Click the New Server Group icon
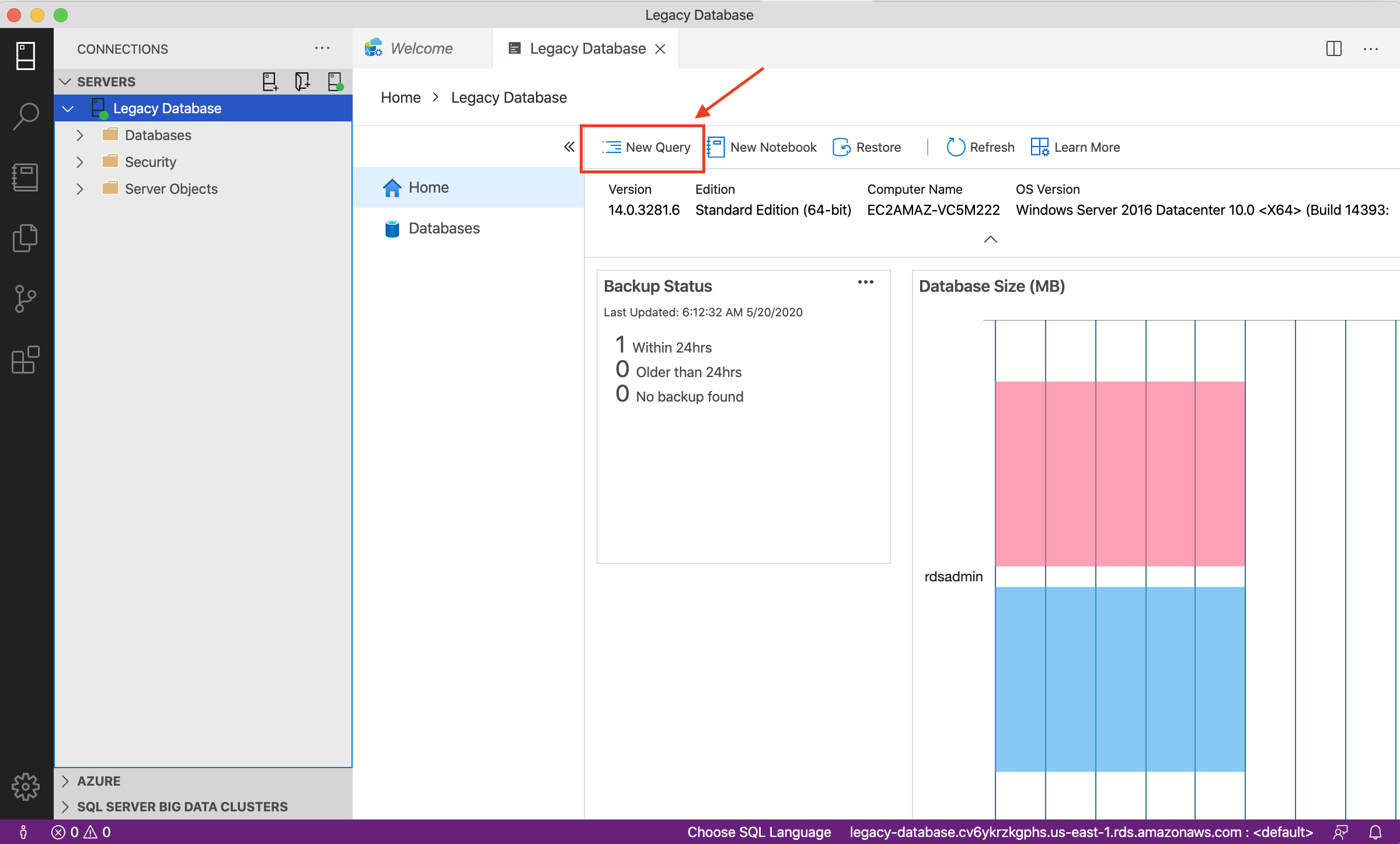This screenshot has height=844, width=1400. pos(302,82)
